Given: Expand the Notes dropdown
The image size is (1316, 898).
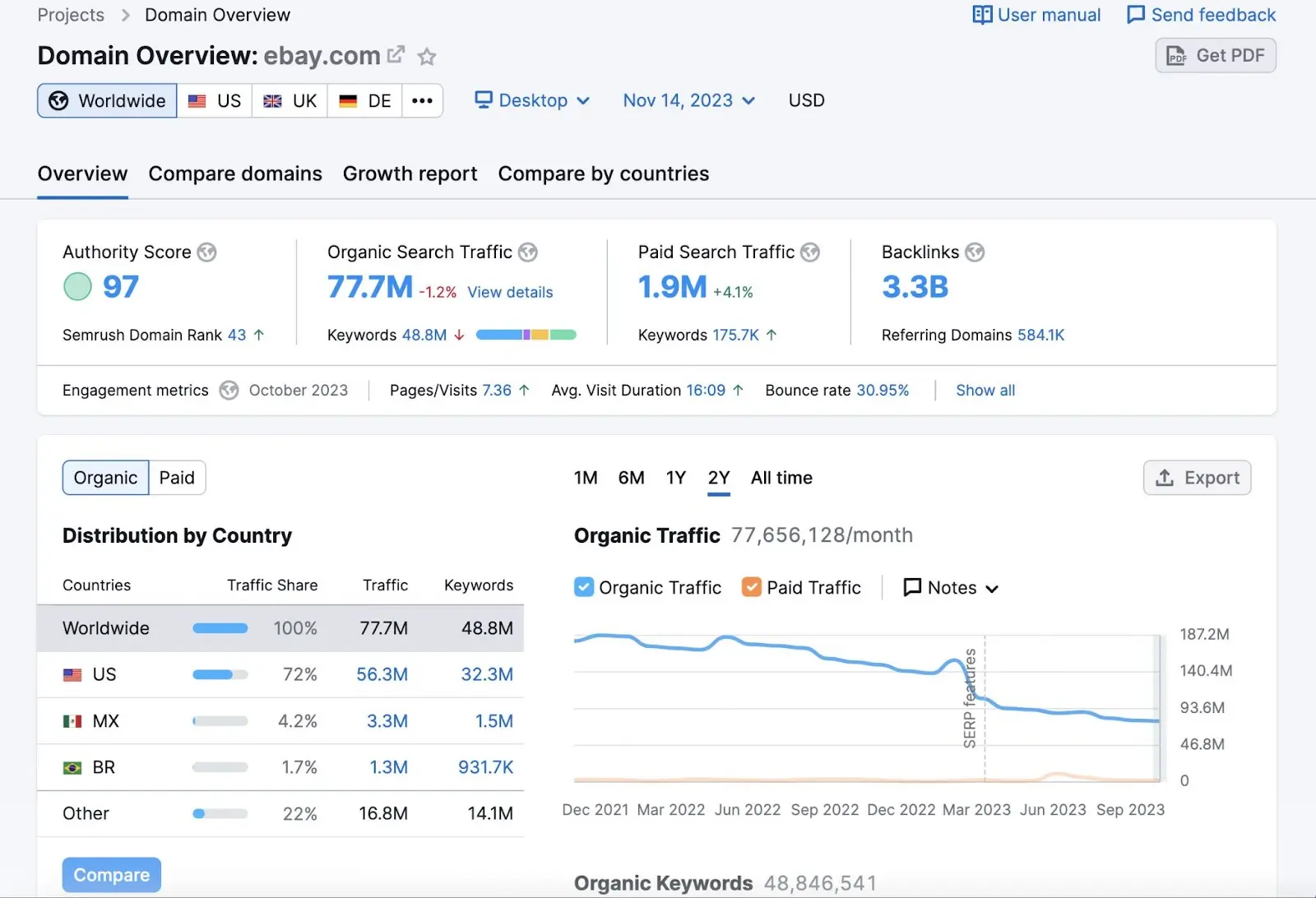Looking at the screenshot, I should [951, 587].
